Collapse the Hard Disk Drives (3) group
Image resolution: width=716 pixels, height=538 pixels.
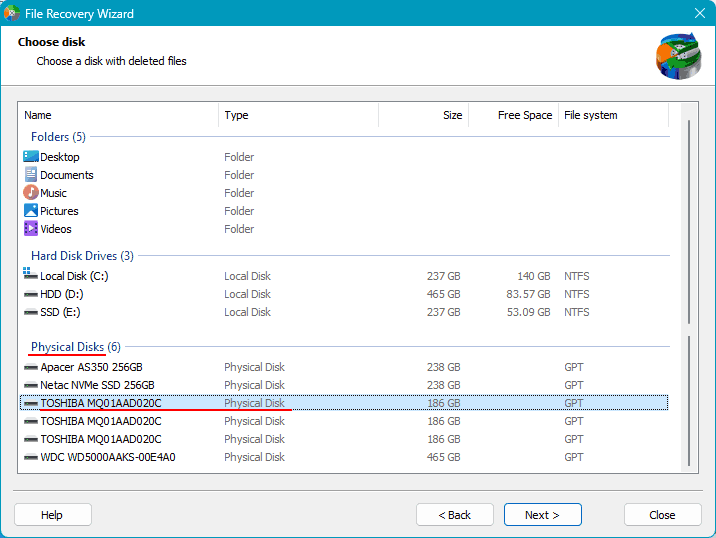(82, 256)
